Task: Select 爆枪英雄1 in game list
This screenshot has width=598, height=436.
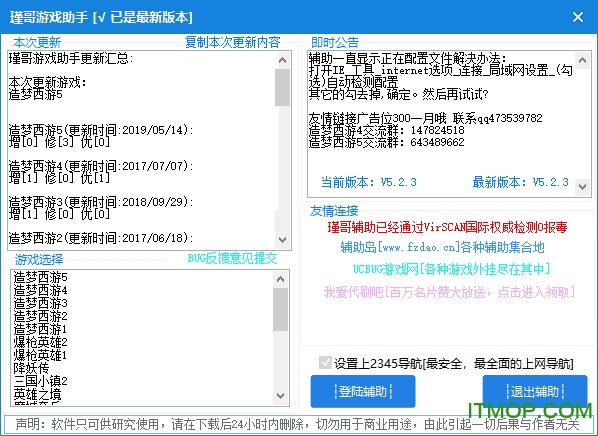Action: tap(40, 355)
